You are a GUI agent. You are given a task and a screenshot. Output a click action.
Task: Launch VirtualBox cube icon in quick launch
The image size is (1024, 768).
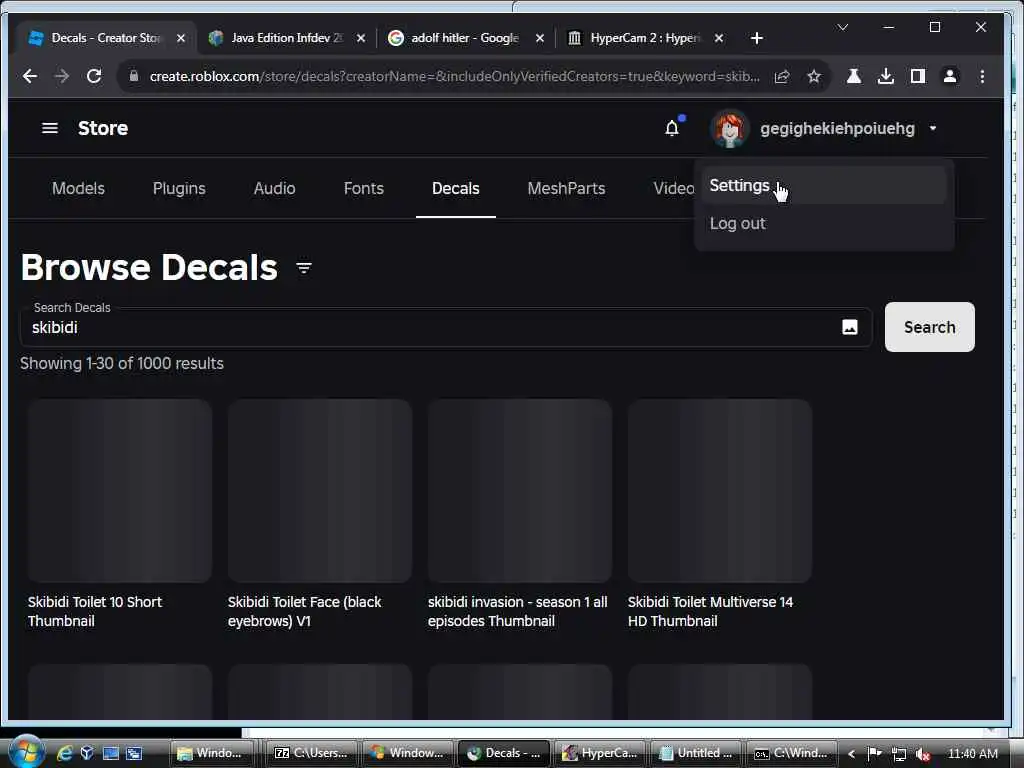87,753
